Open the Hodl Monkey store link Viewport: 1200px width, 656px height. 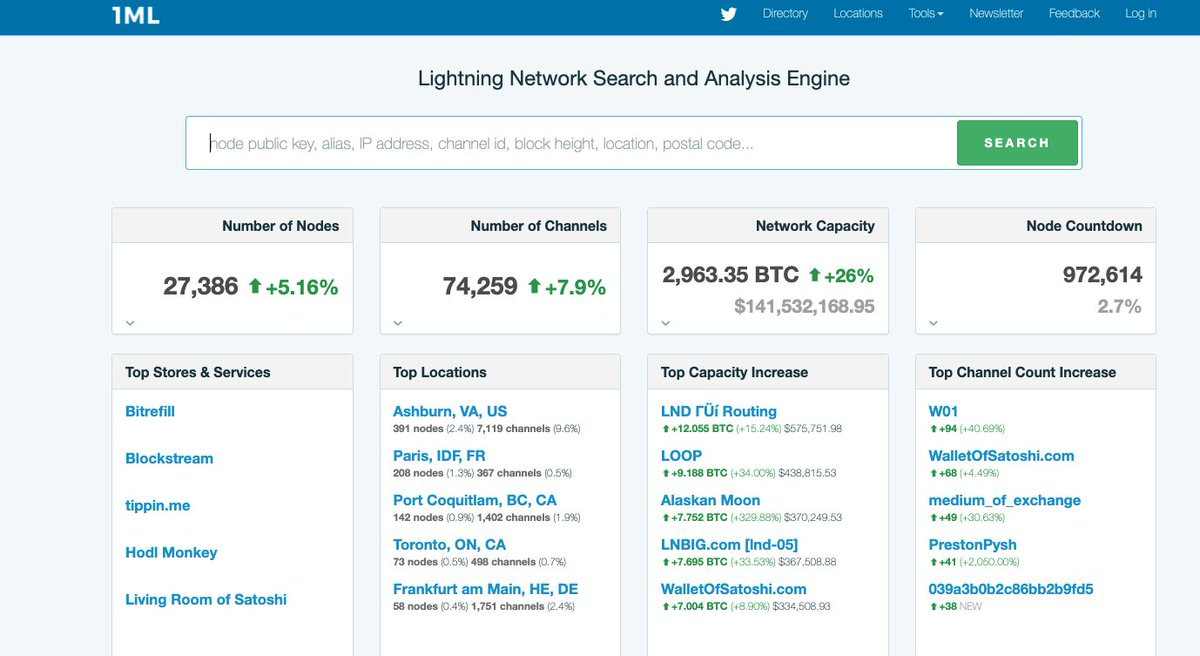(171, 552)
